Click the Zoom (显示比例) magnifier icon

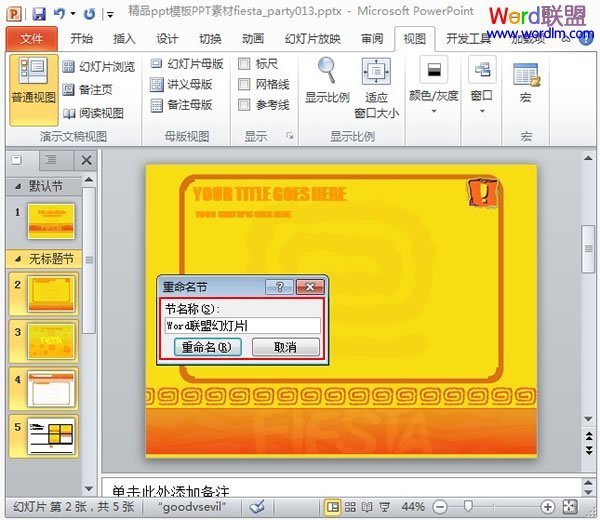click(327, 71)
